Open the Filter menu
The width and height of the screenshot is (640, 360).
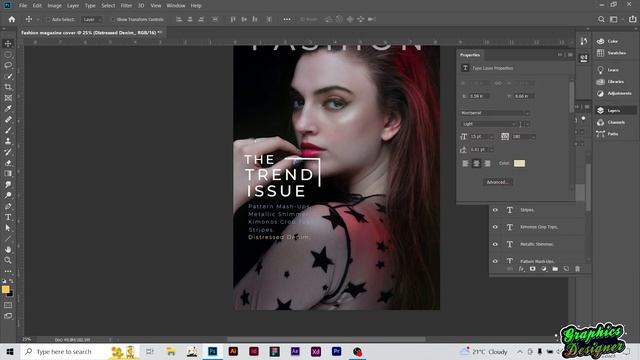tap(126, 6)
